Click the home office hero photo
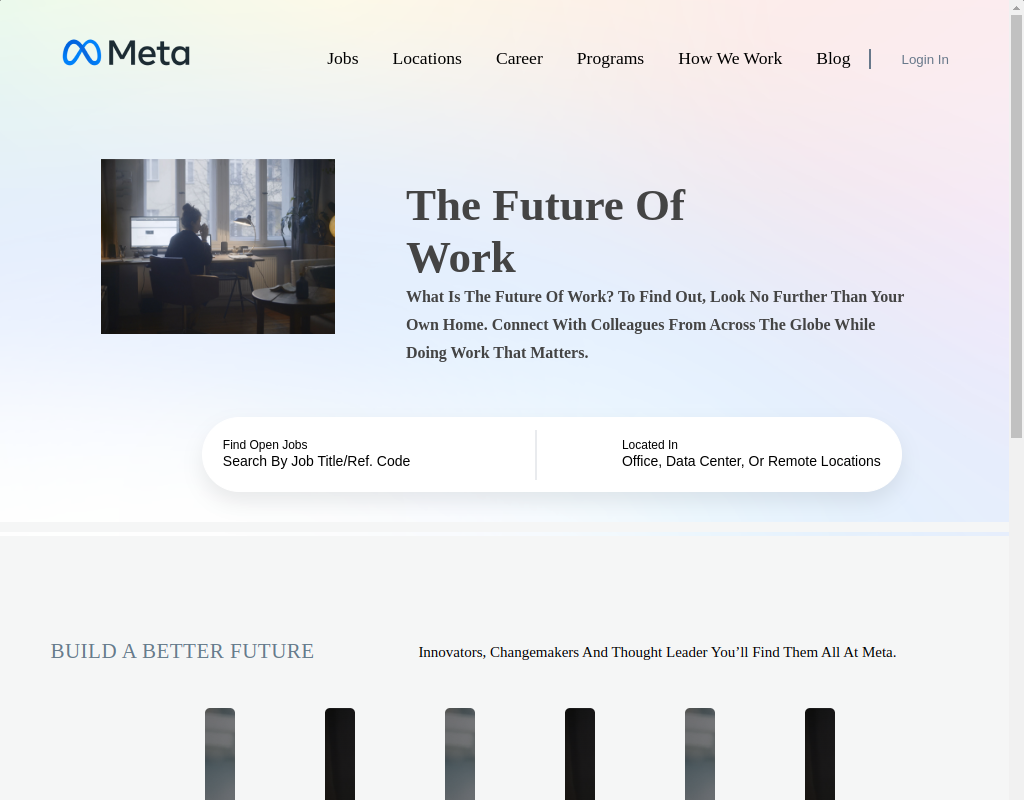Screen dimensions: 1024x800 (x=218, y=246)
